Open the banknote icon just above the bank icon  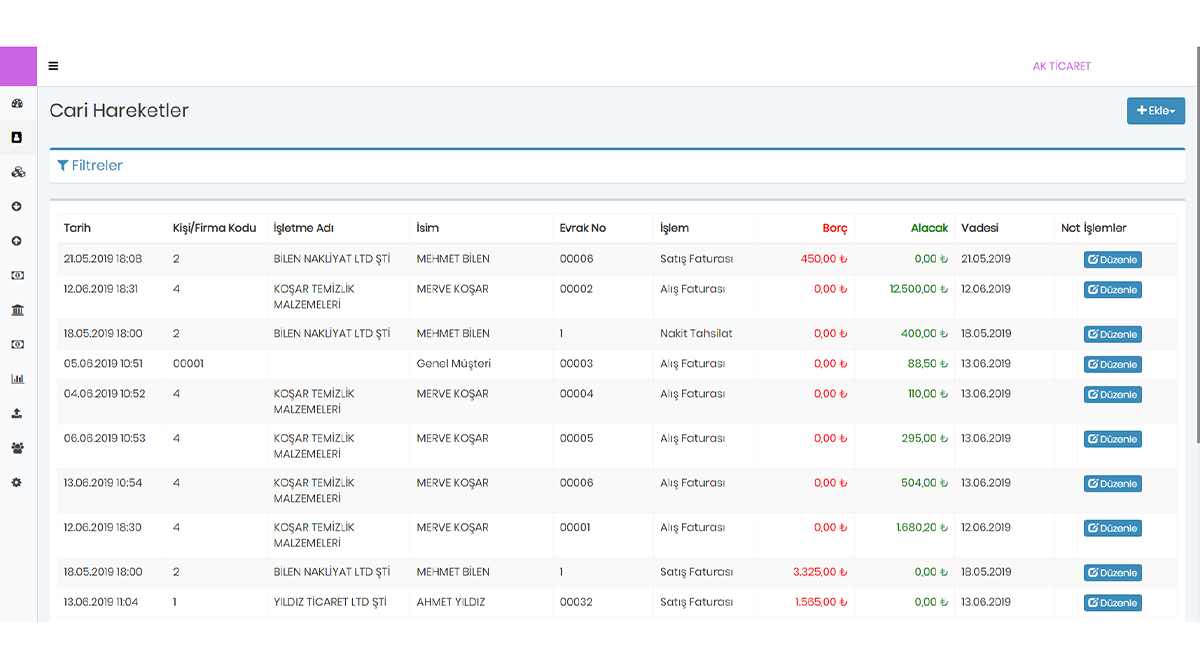[x=17, y=275]
